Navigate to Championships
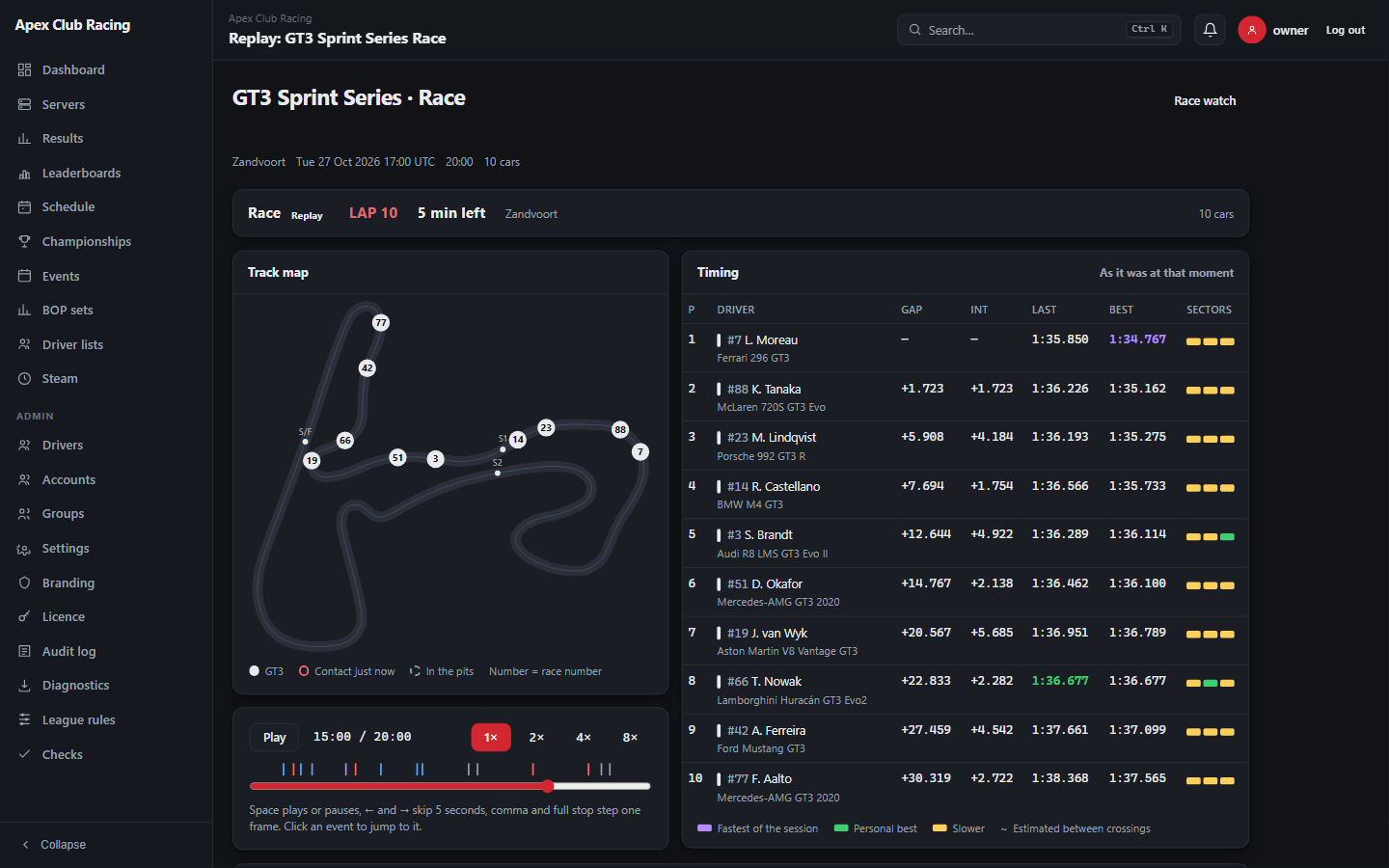Viewport: 1389px width, 868px height. point(106,241)
